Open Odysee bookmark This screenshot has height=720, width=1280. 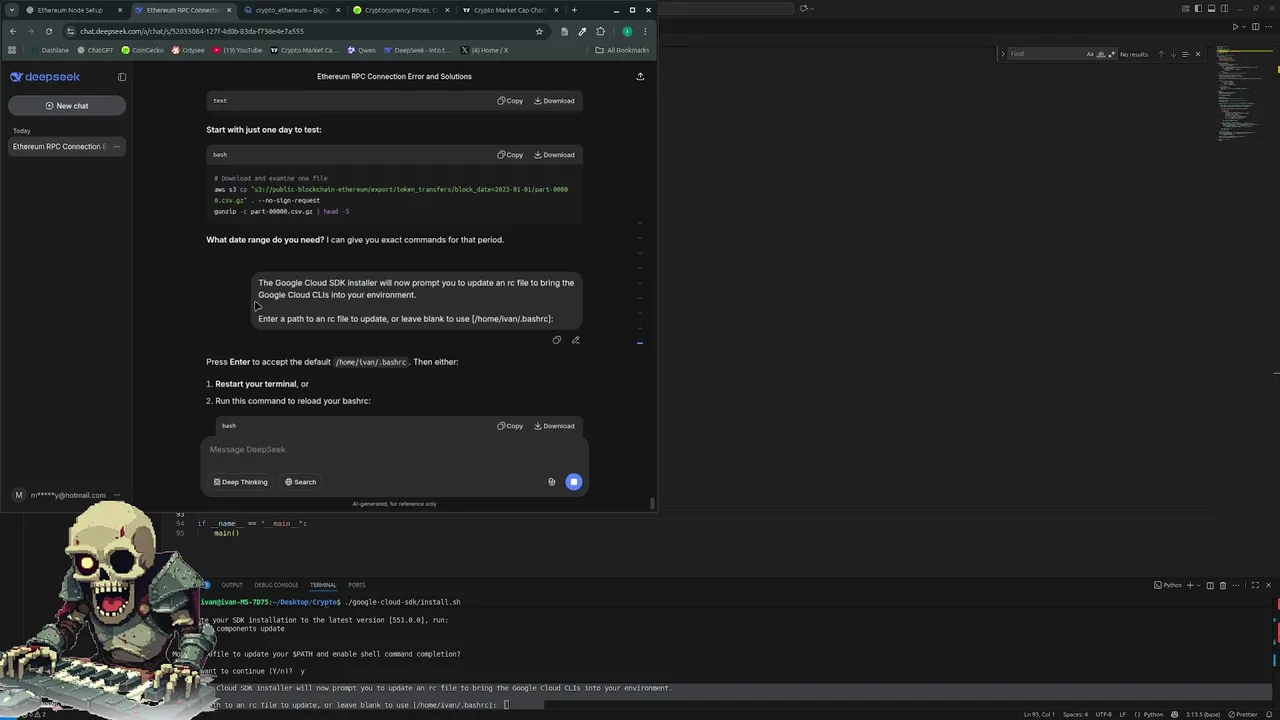[189, 50]
